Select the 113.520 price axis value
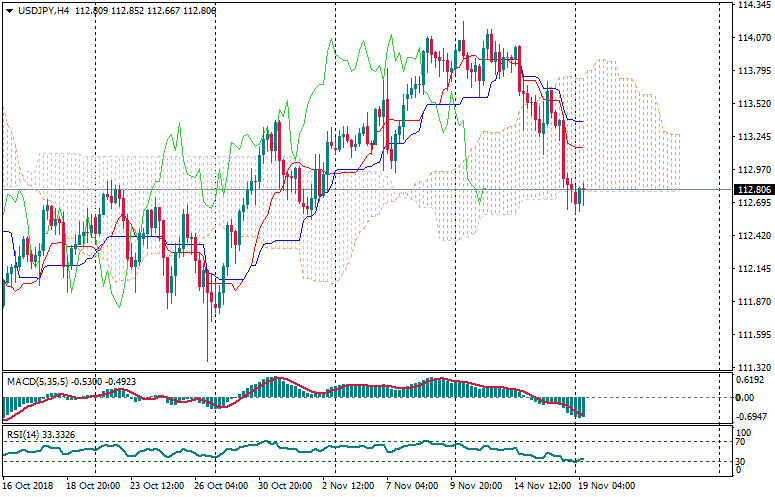This screenshot has height=497, width=775. tap(752, 104)
